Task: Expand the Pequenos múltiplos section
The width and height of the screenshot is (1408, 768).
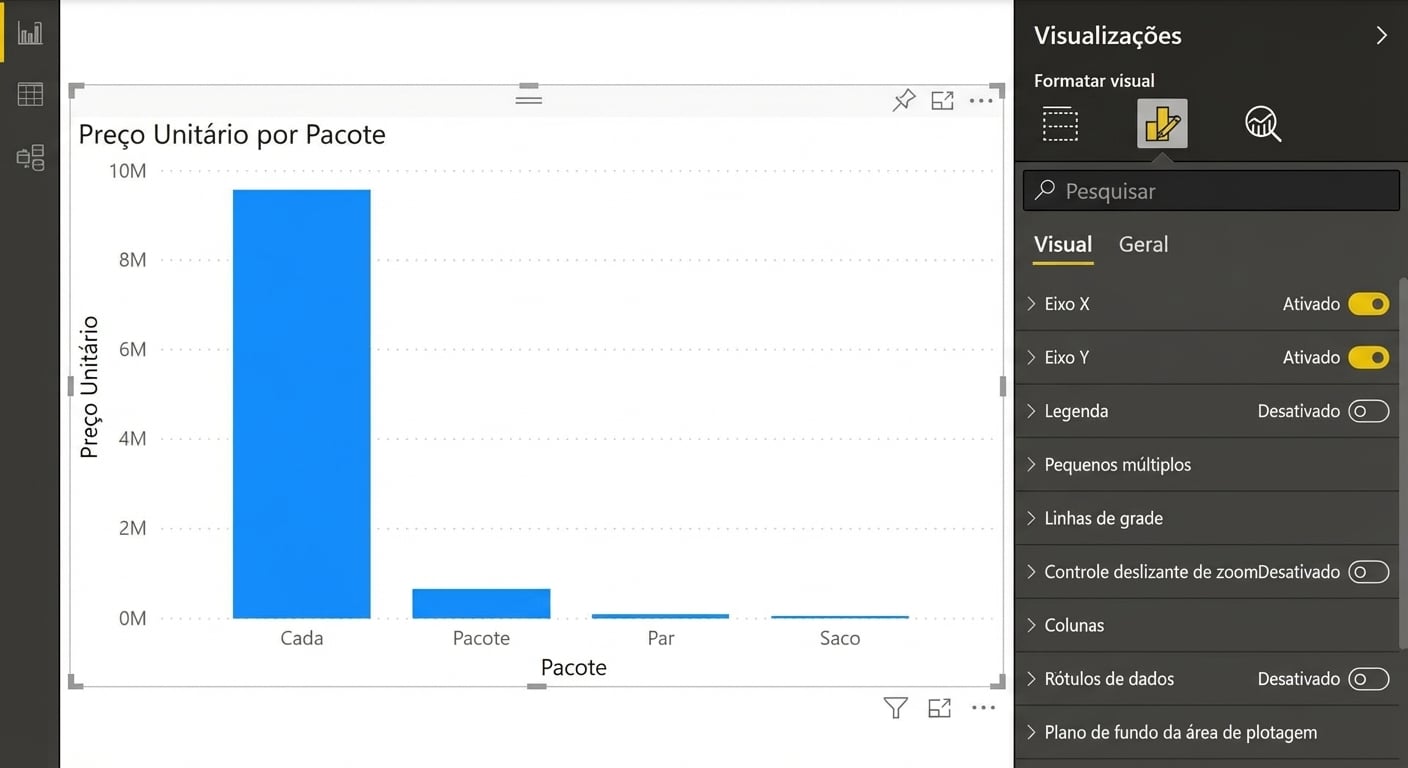Action: [1117, 464]
